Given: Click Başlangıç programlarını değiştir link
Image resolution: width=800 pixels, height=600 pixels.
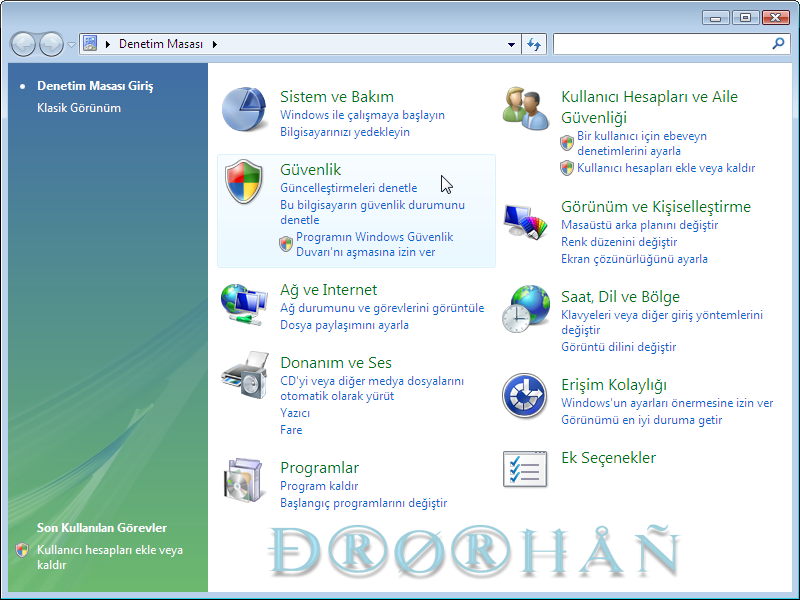Looking at the screenshot, I should pyautogui.click(x=363, y=503).
